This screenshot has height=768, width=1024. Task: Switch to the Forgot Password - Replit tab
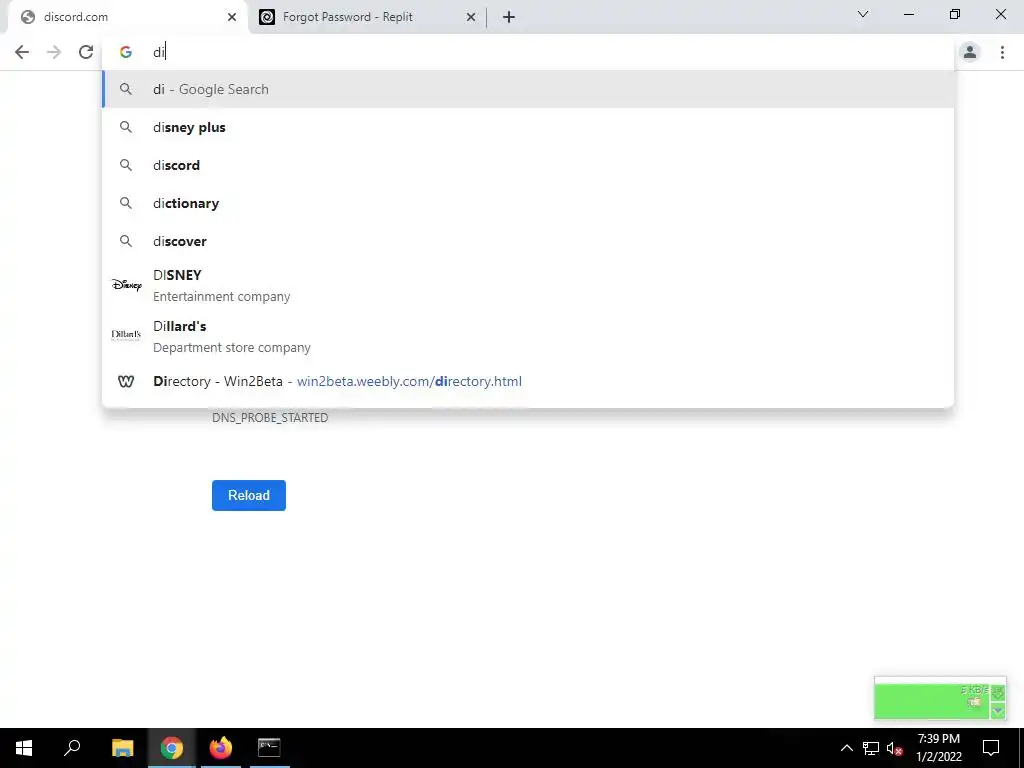(x=367, y=17)
